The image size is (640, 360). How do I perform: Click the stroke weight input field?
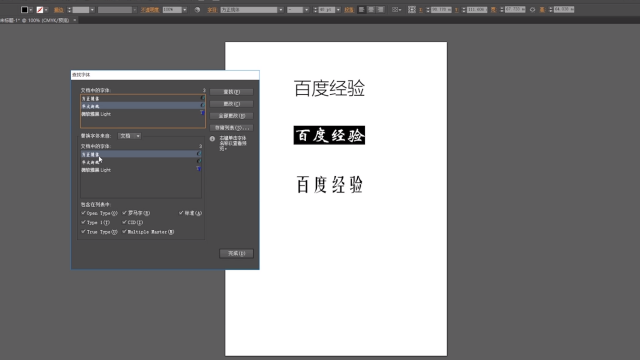[x=80, y=10]
